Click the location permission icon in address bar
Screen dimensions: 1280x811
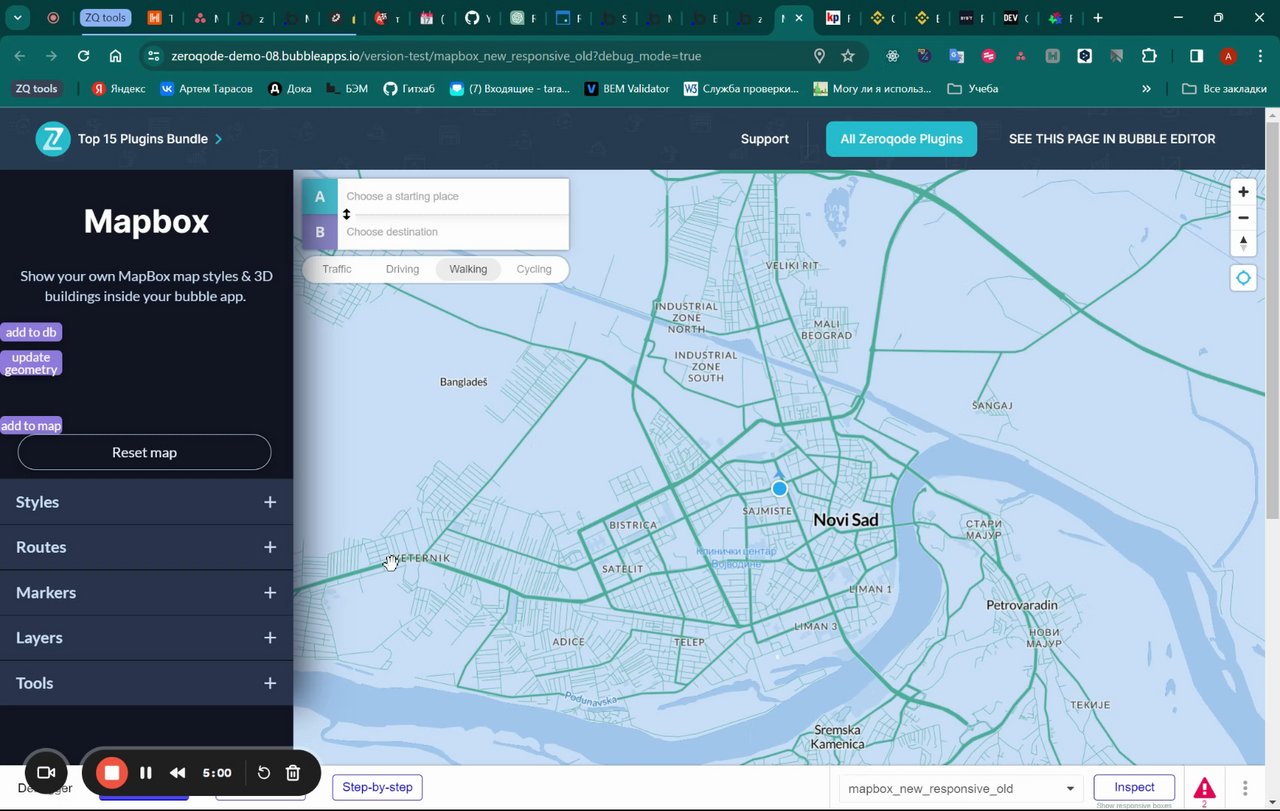819,56
